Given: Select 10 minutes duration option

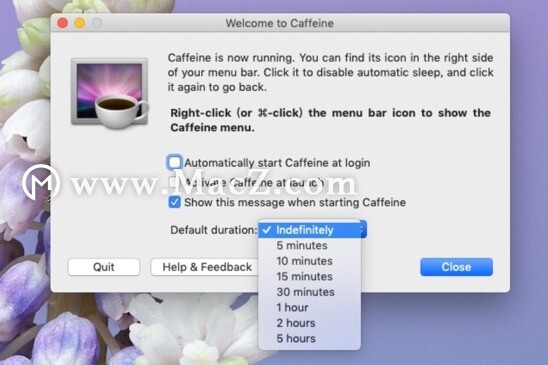Looking at the screenshot, I should pyautogui.click(x=309, y=261).
